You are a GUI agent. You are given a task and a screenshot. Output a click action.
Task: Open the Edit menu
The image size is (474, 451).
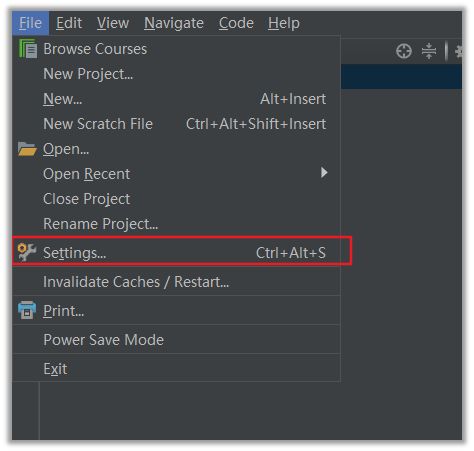coord(69,23)
